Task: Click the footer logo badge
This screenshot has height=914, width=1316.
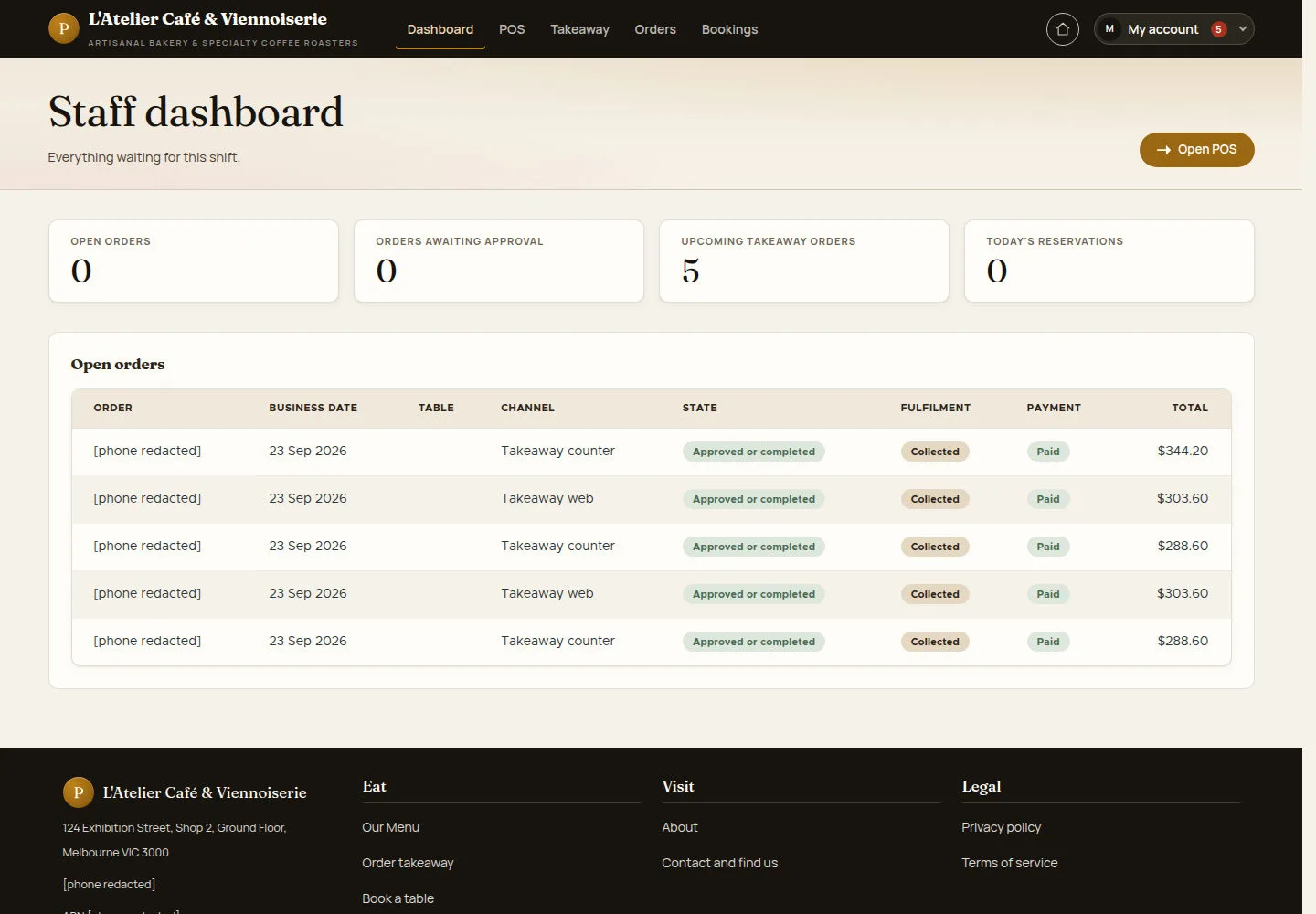Action: coord(79,792)
